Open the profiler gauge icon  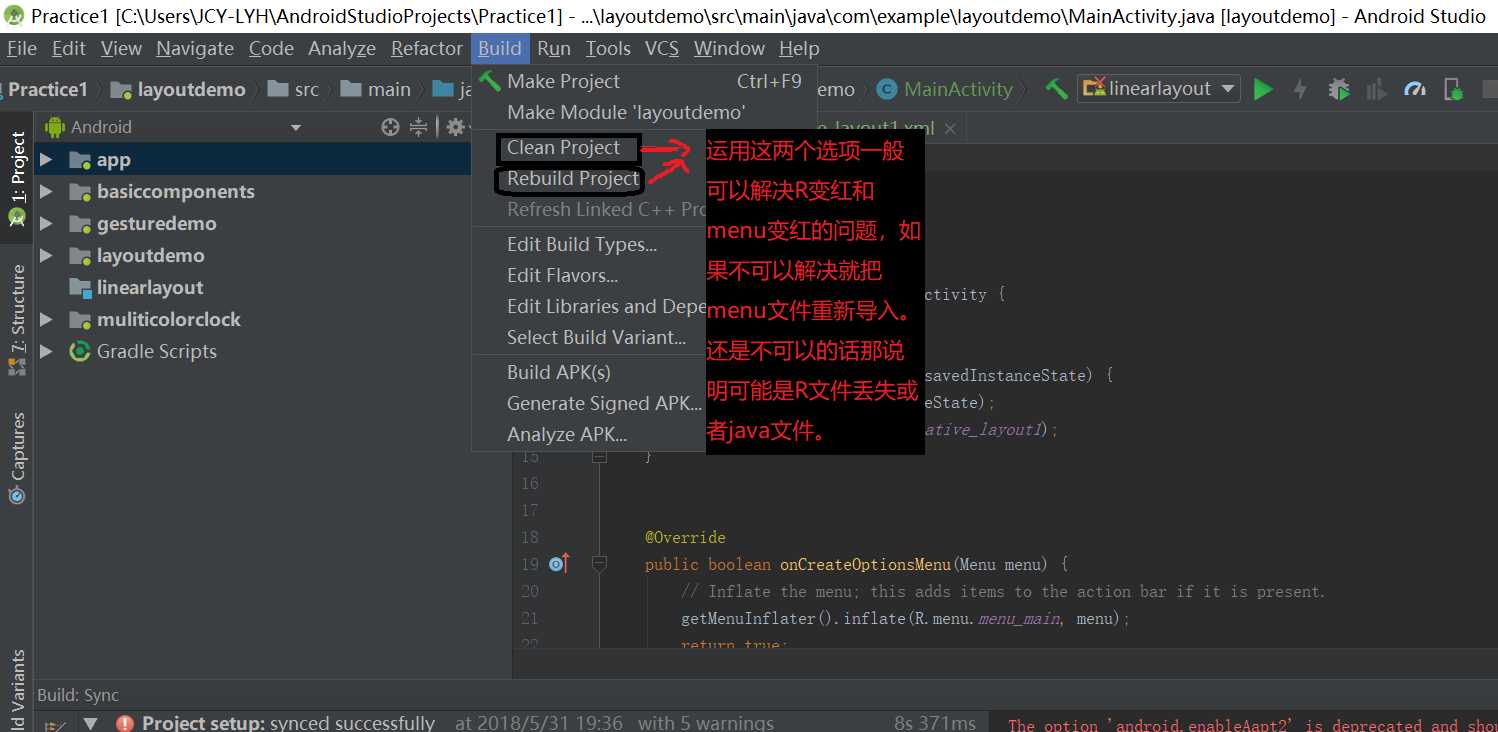(x=1414, y=89)
